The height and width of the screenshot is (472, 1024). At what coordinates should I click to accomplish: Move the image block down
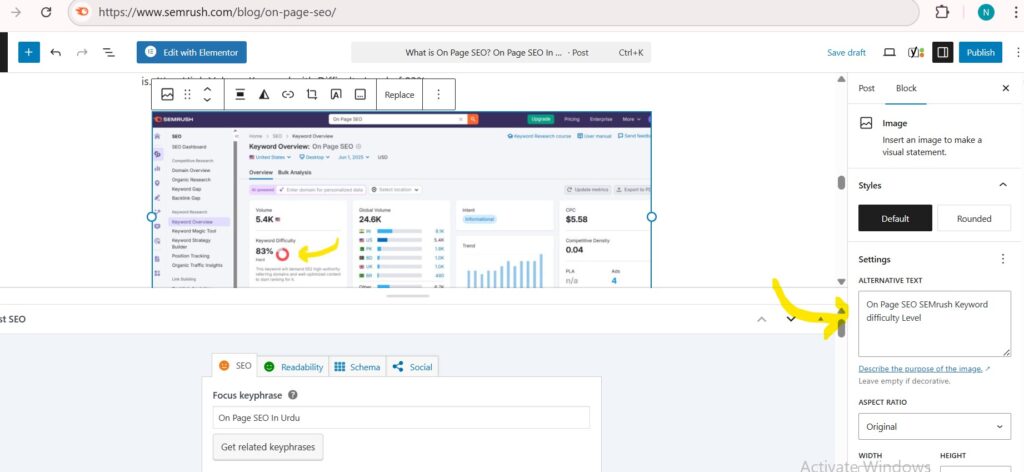207,100
